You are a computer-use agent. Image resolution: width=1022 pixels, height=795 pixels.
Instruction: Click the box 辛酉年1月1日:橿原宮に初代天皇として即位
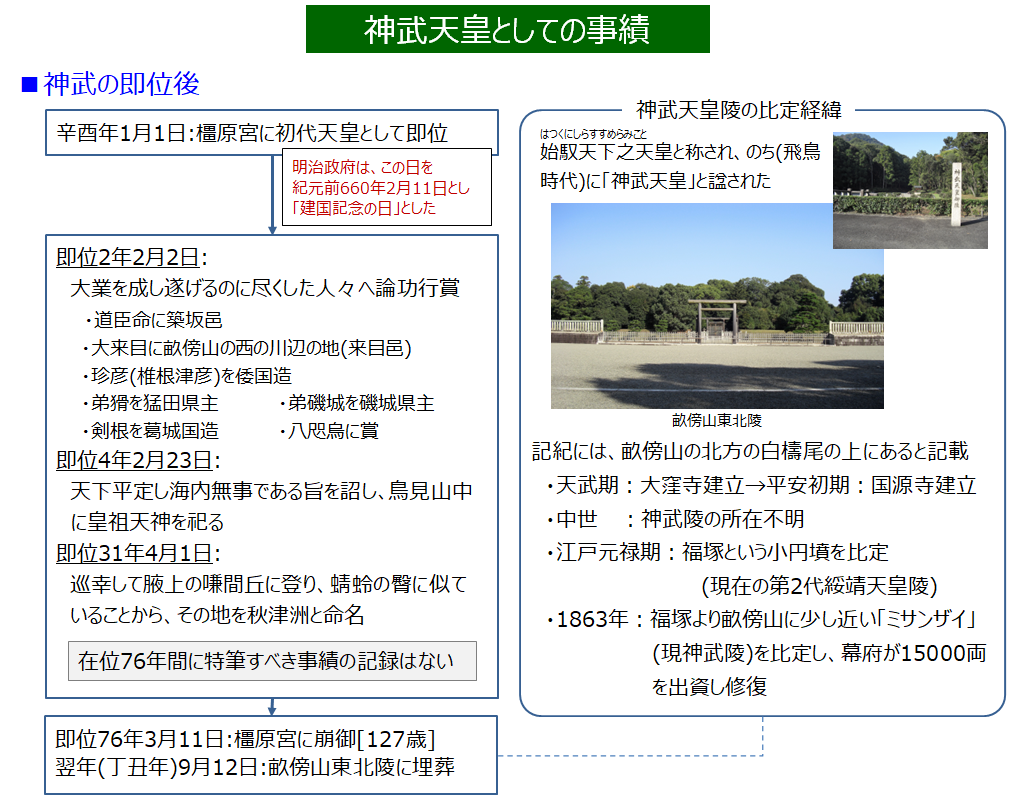click(272, 132)
